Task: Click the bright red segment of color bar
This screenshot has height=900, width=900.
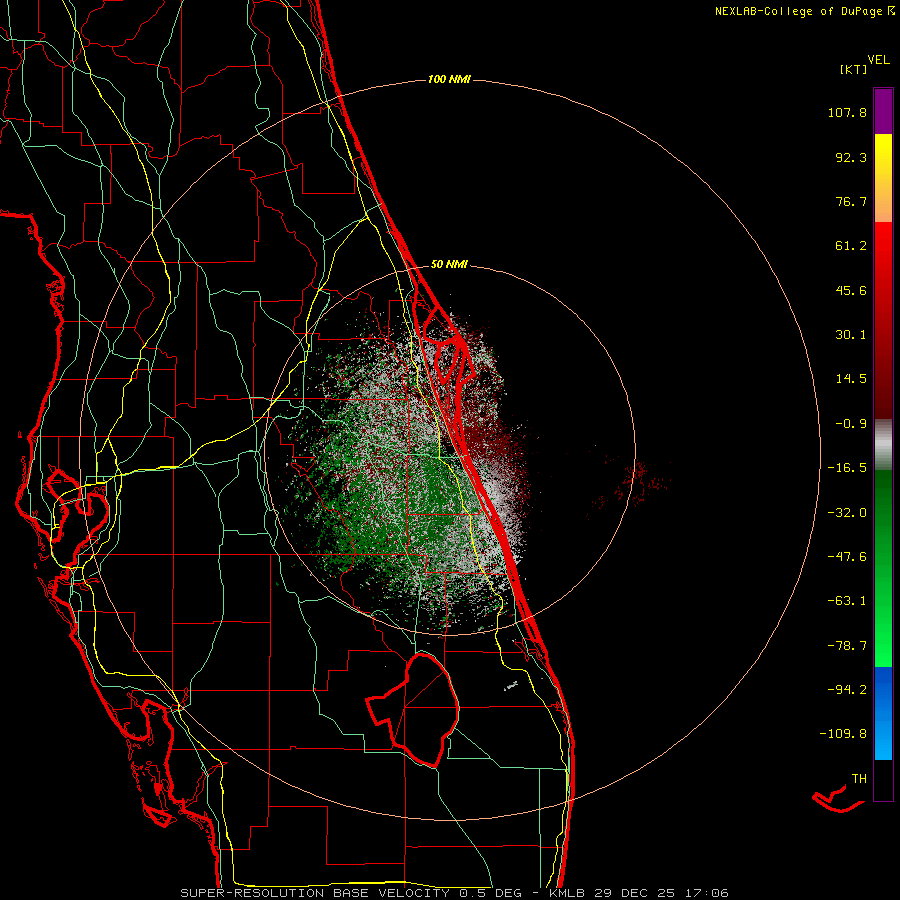Action: pos(883,253)
